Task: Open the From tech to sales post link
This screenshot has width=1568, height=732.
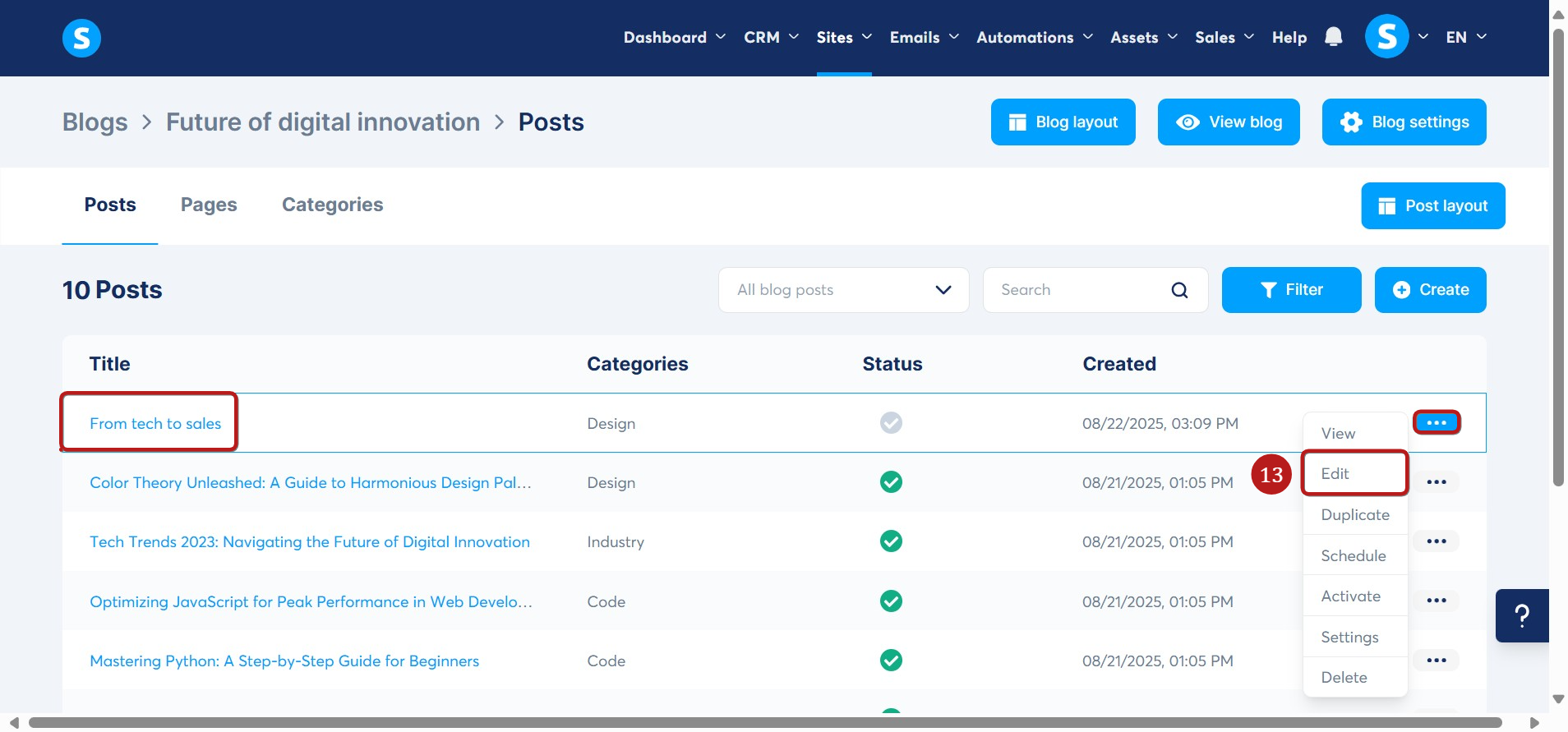Action: tap(155, 424)
